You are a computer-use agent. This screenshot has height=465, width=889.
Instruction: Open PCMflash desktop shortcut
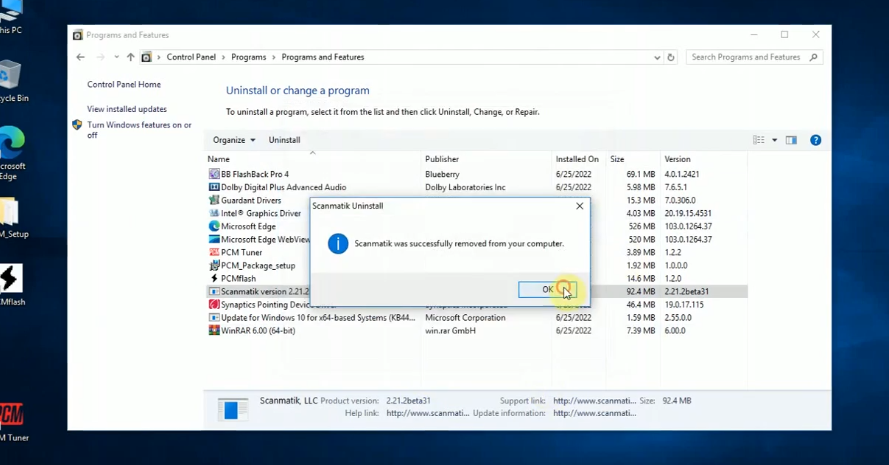click(11, 285)
